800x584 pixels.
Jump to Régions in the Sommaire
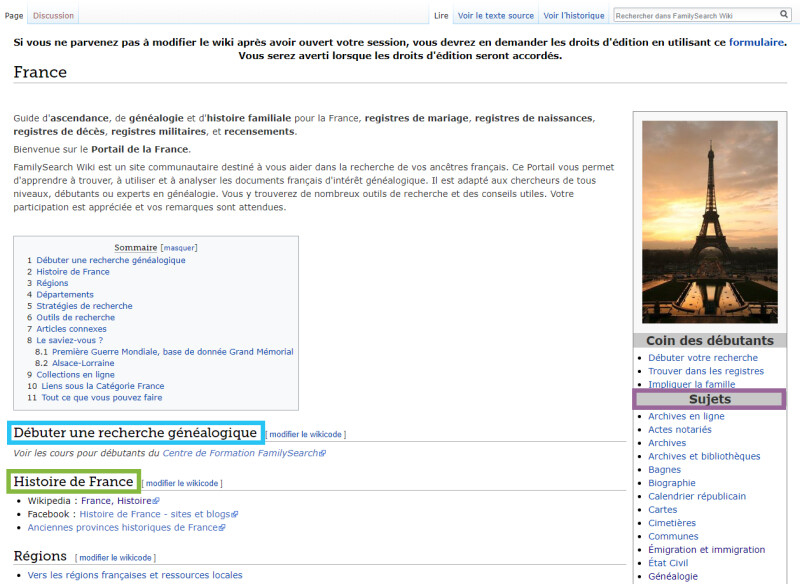point(52,283)
